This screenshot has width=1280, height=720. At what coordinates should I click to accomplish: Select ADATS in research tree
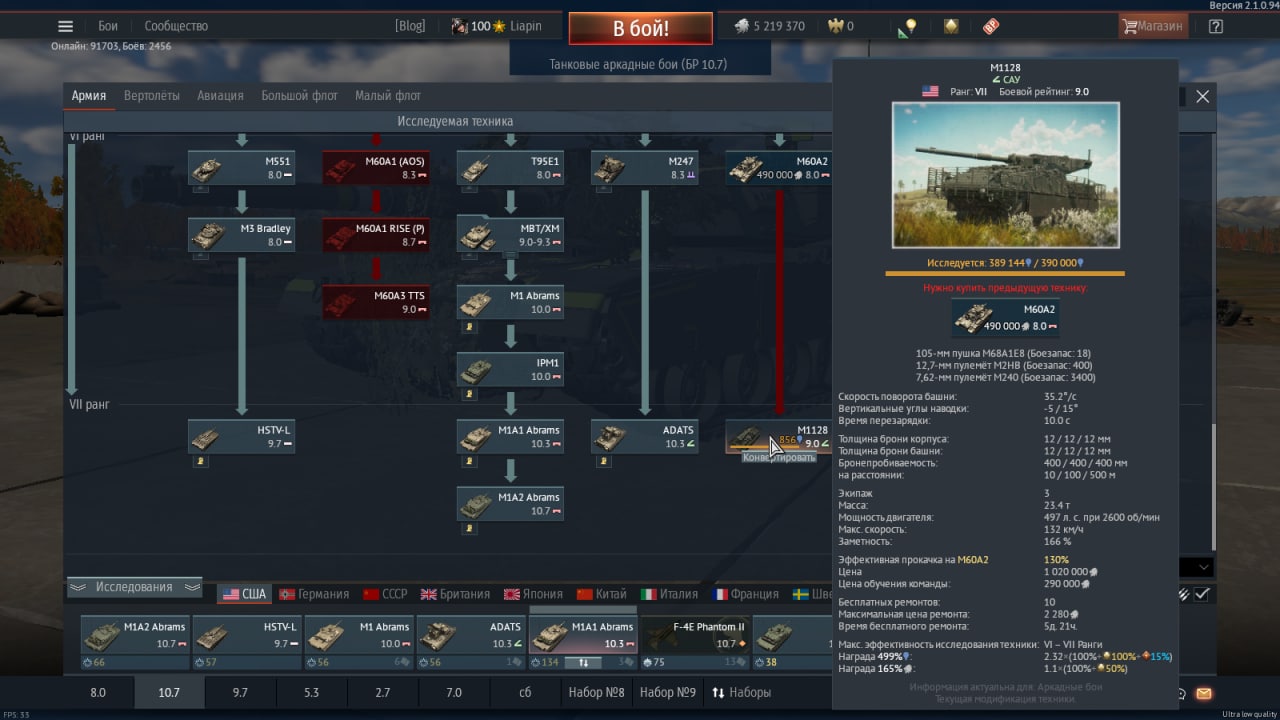645,436
